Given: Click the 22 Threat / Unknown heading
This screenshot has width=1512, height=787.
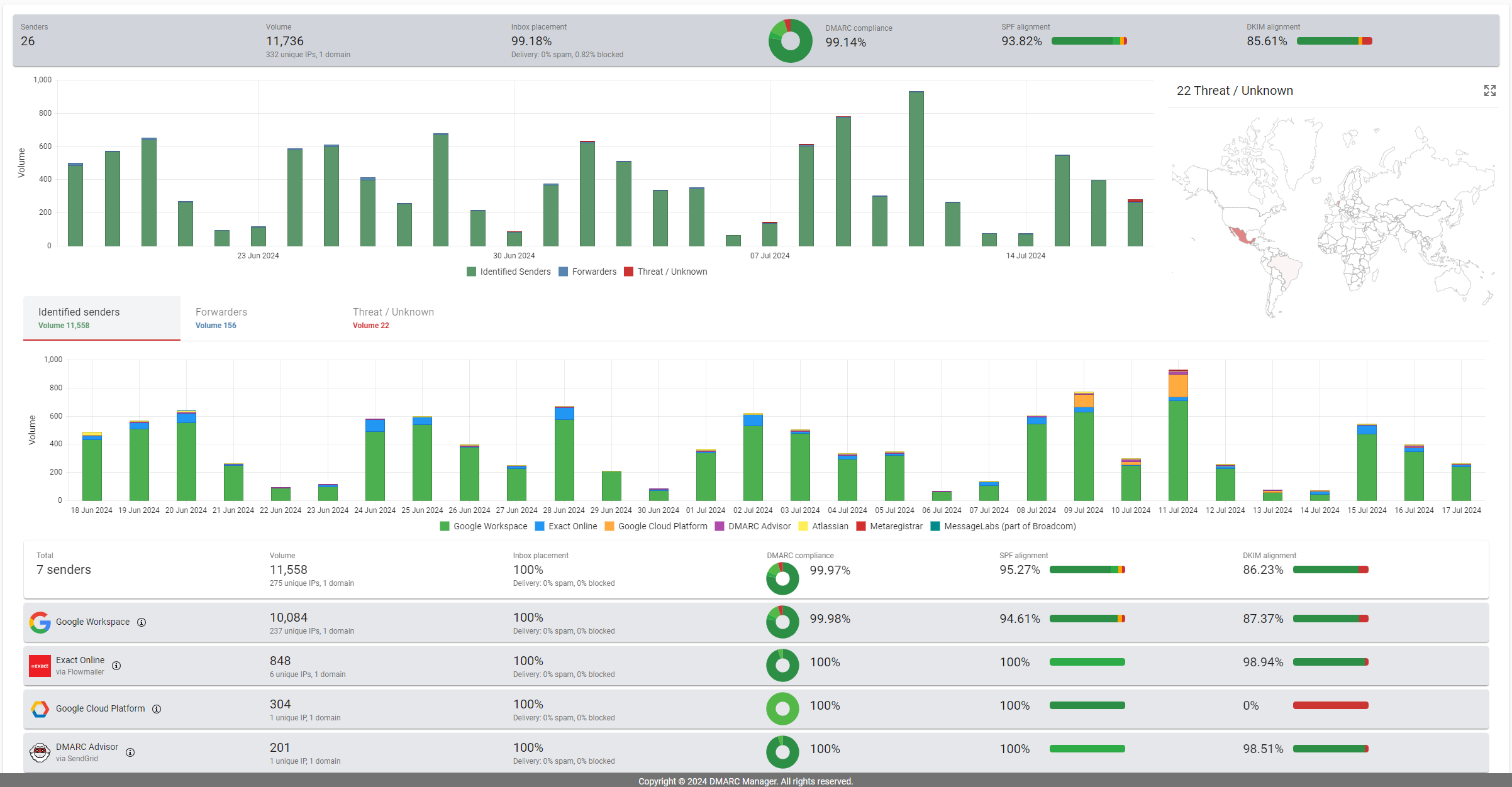Looking at the screenshot, I should (x=1235, y=91).
